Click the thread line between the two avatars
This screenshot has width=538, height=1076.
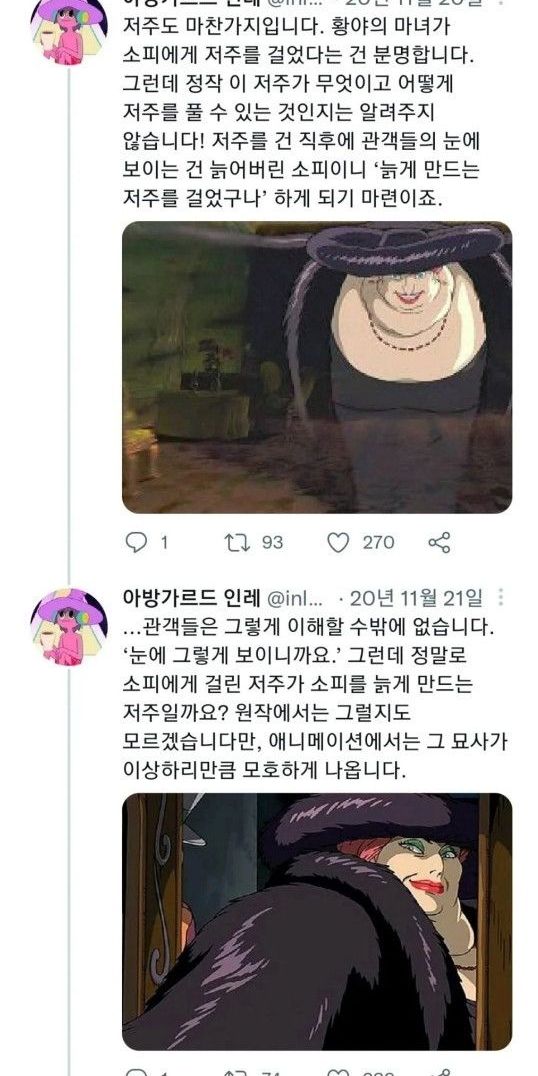68,326
